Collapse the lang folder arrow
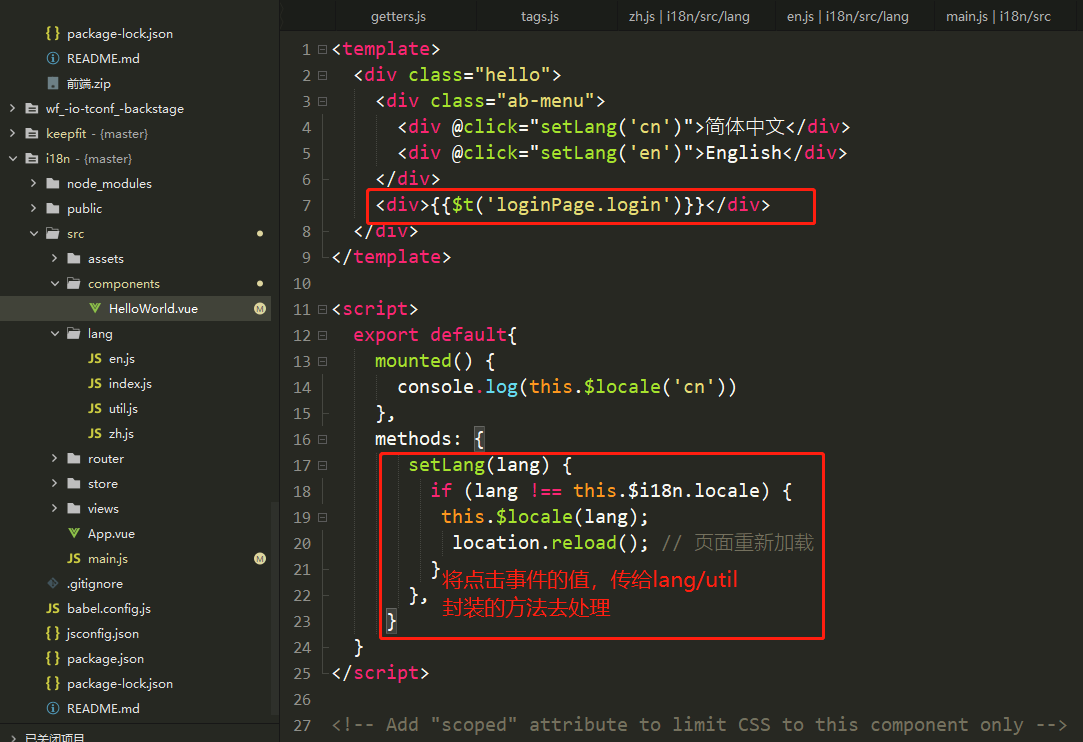1083x742 pixels. coord(55,333)
